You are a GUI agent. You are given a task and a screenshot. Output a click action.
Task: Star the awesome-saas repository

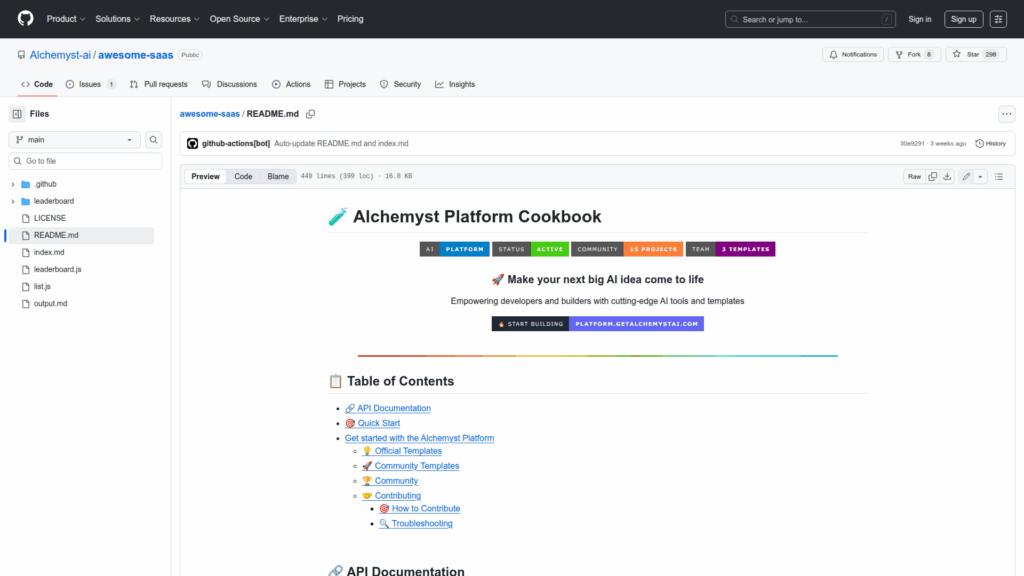pos(976,55)
